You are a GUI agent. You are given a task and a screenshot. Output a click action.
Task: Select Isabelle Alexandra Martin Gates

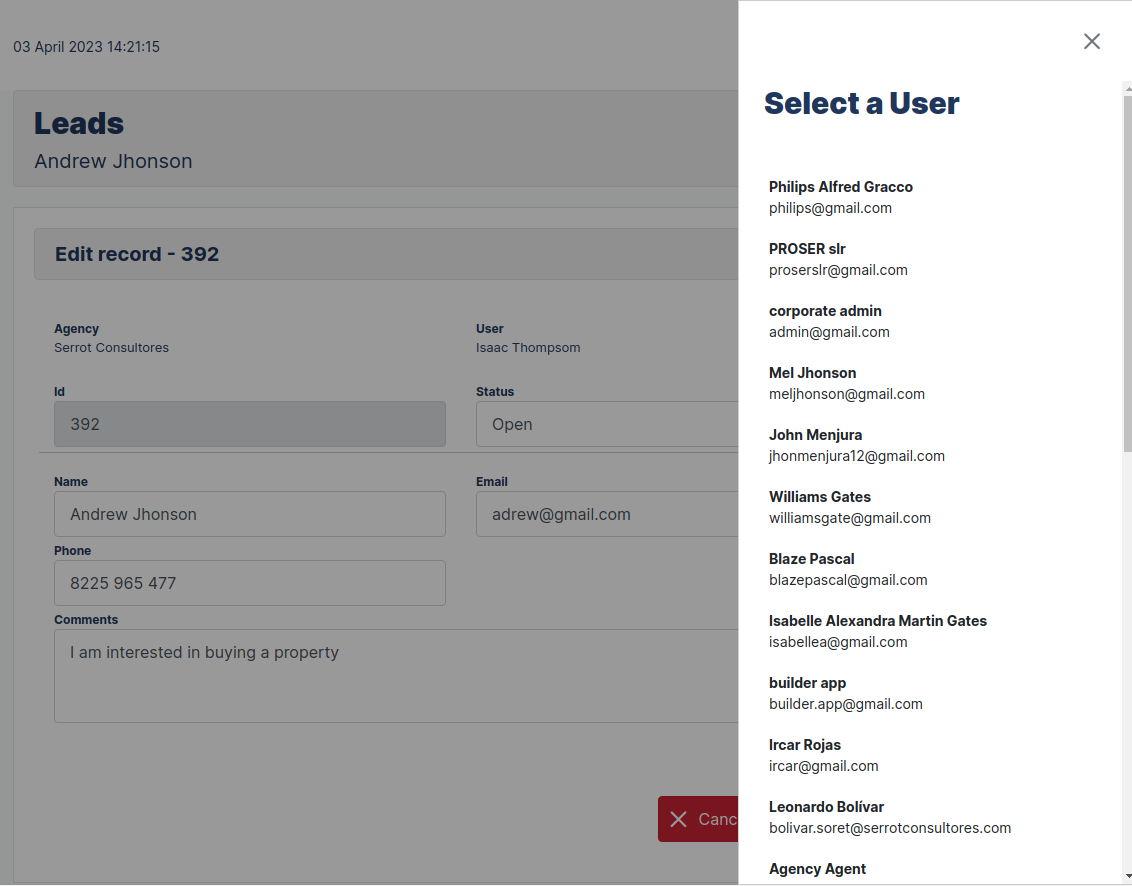877,631
